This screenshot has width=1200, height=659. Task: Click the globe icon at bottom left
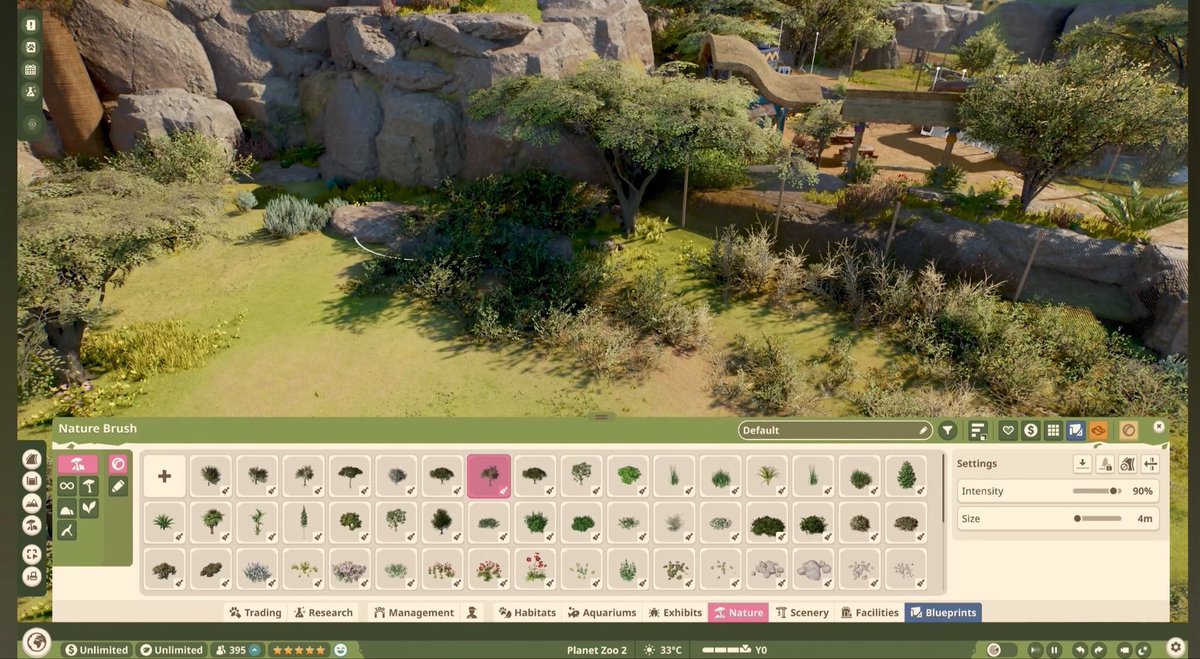38,643
